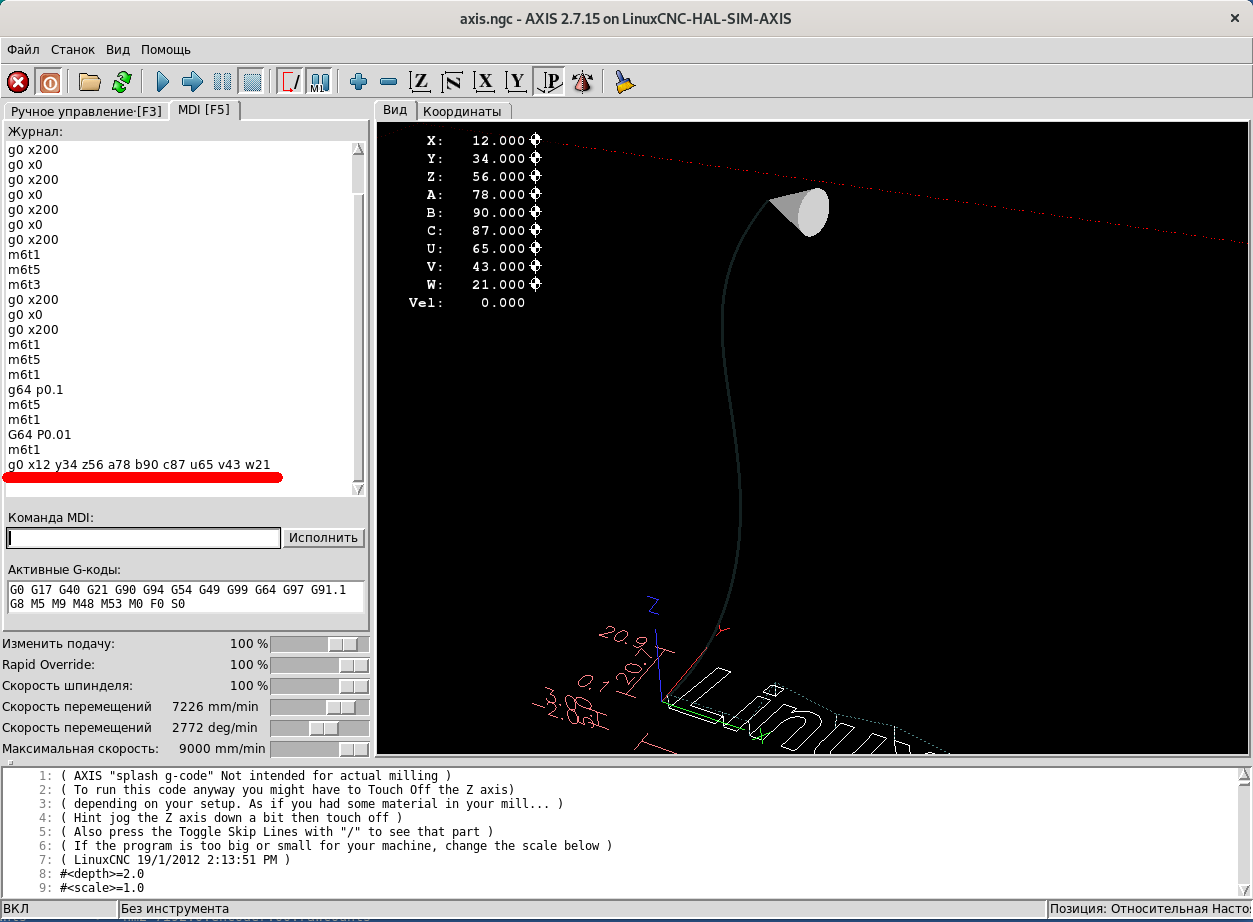Toggle the skip lines with slash button
The image size is (1253, 922).
tap(290, 82)
